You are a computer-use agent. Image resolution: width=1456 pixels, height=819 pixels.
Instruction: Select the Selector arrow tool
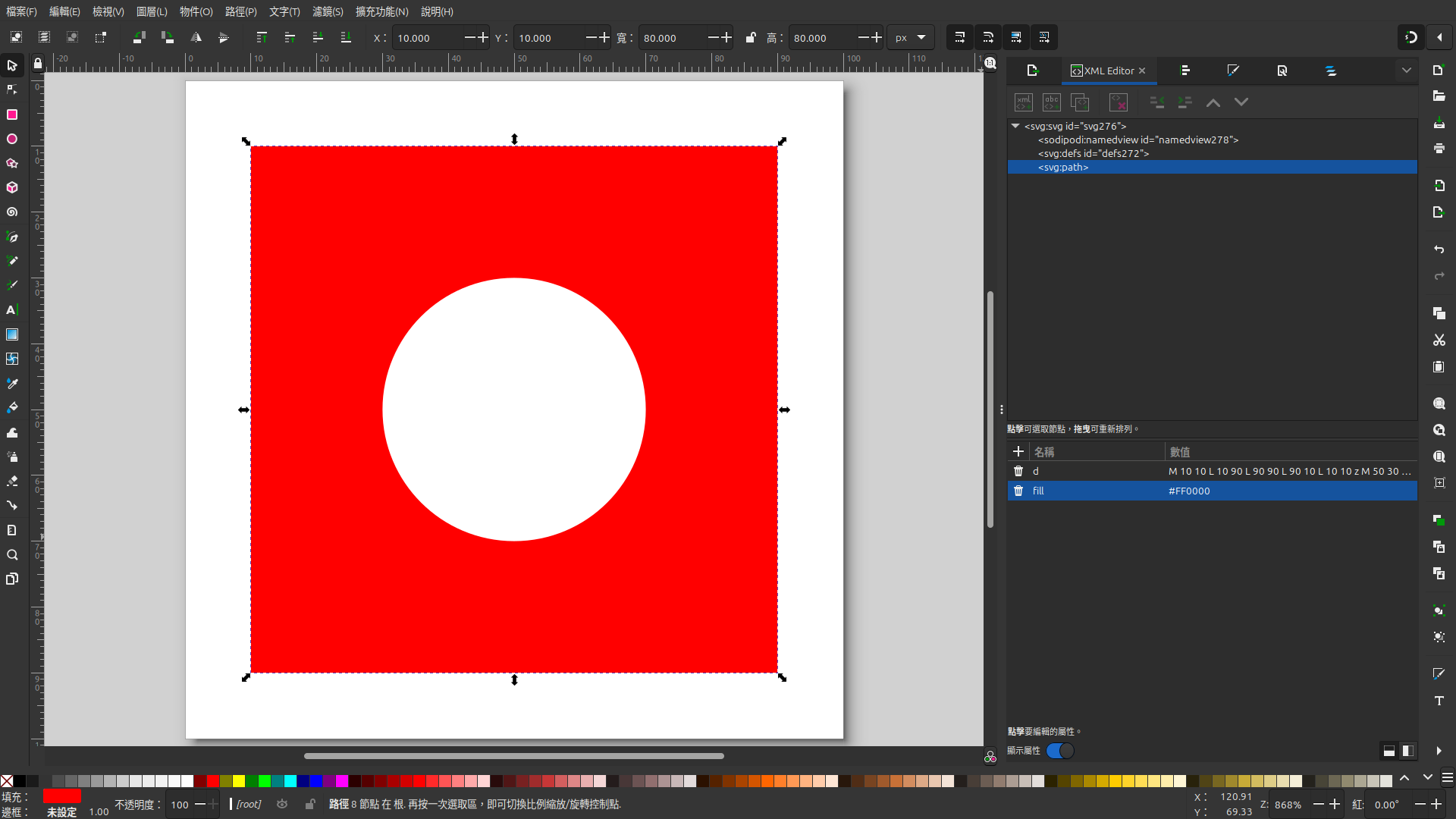(x=12, y=66)
